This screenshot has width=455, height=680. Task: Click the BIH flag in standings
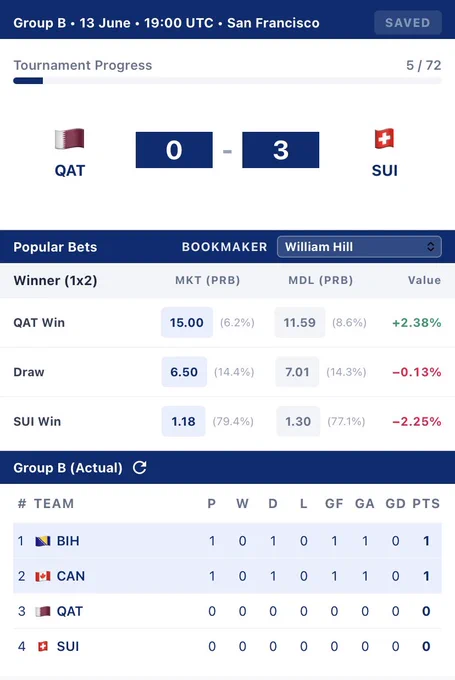click(43, 541)
